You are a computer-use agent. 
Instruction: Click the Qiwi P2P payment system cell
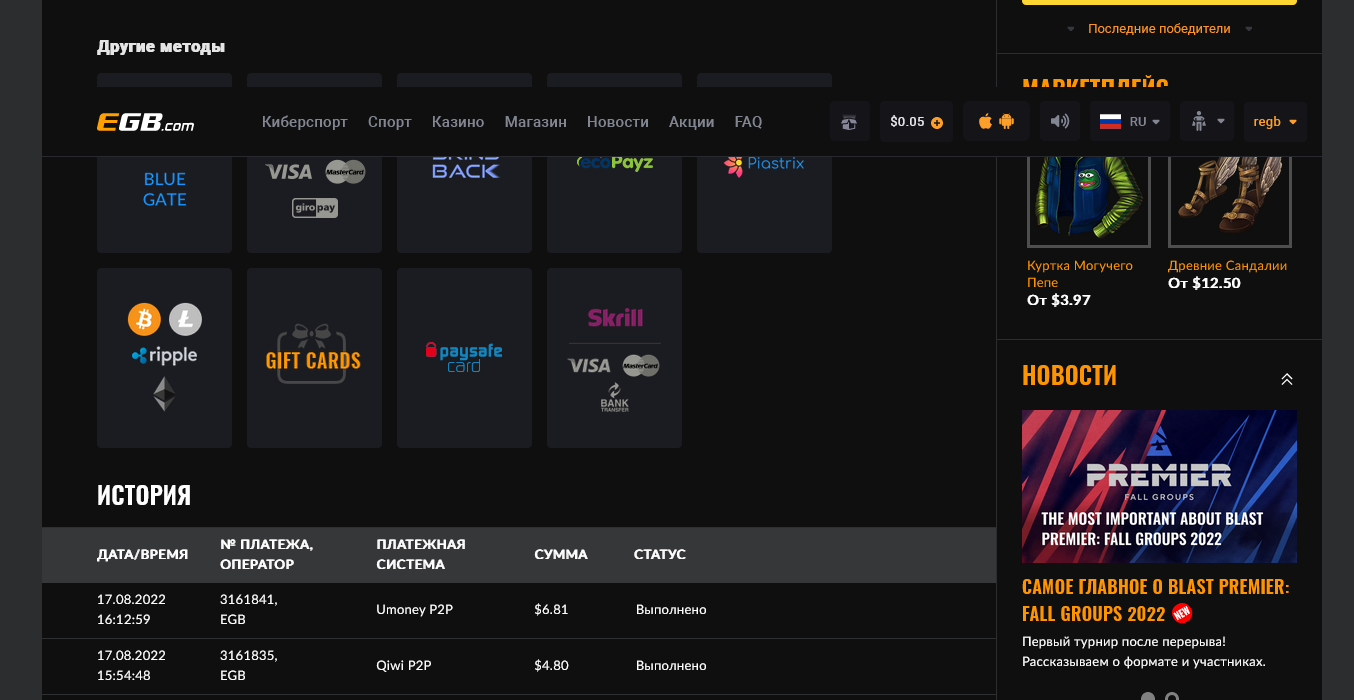404,666
